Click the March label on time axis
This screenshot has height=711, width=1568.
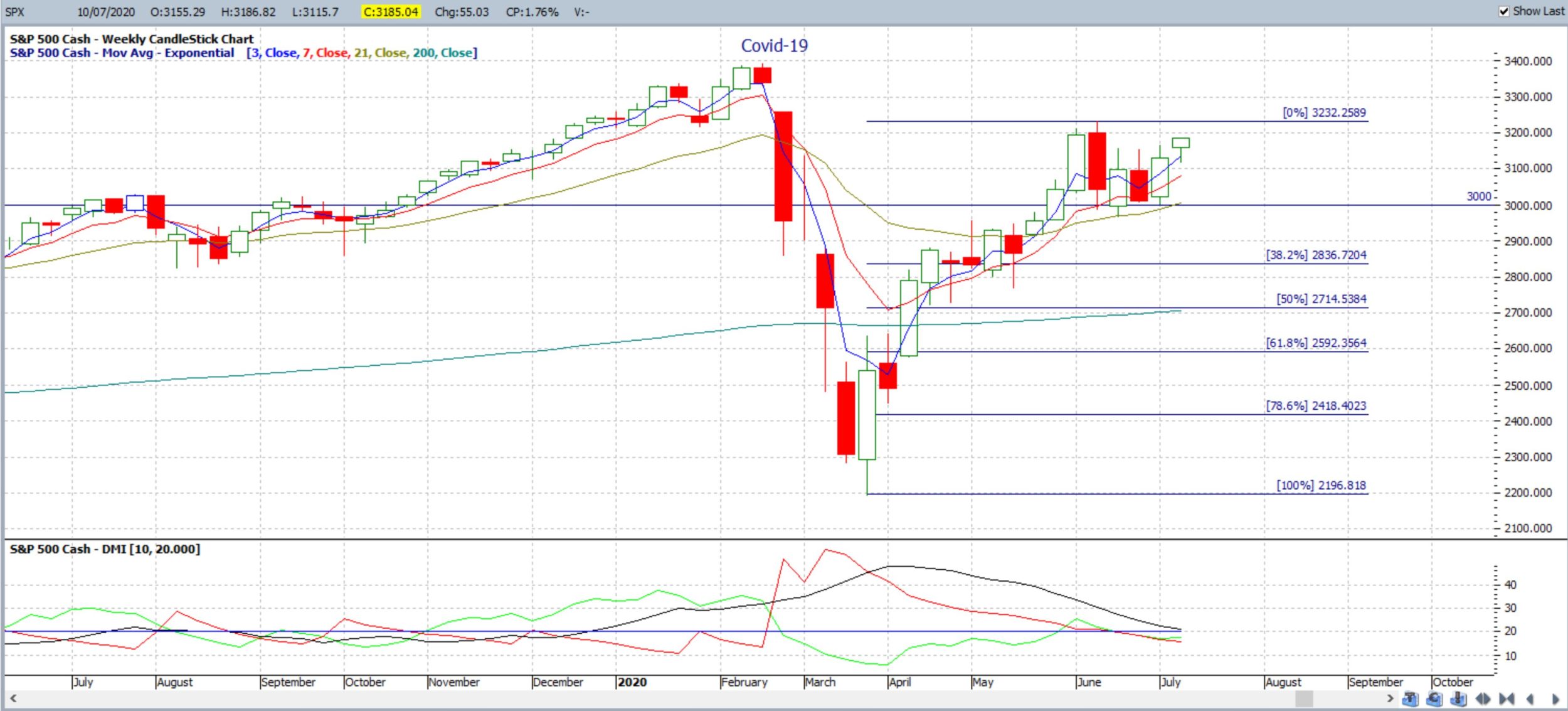[820, 682]
